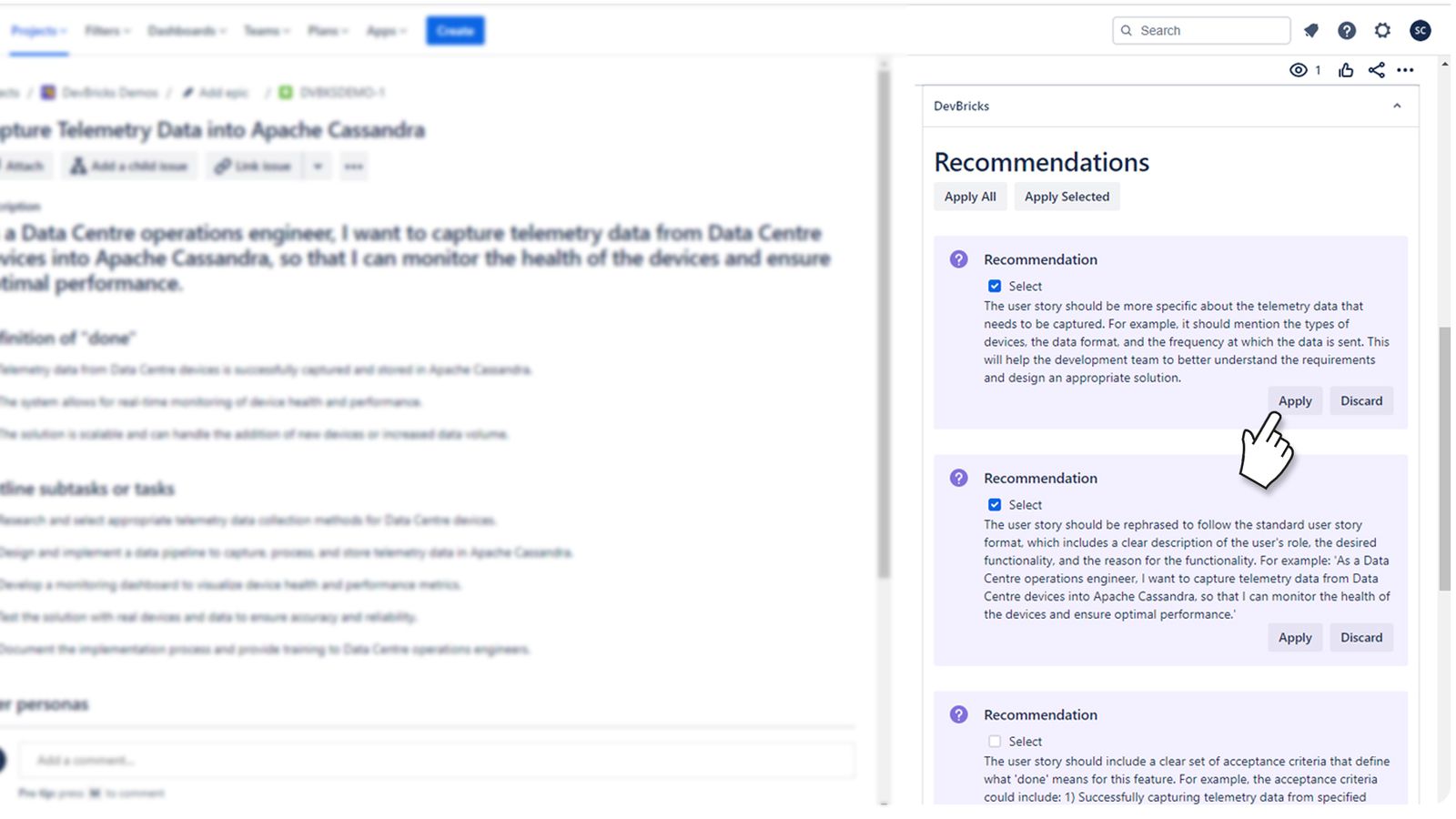
Task: Click the DevBricks panel title
Action: coord(961,106)
